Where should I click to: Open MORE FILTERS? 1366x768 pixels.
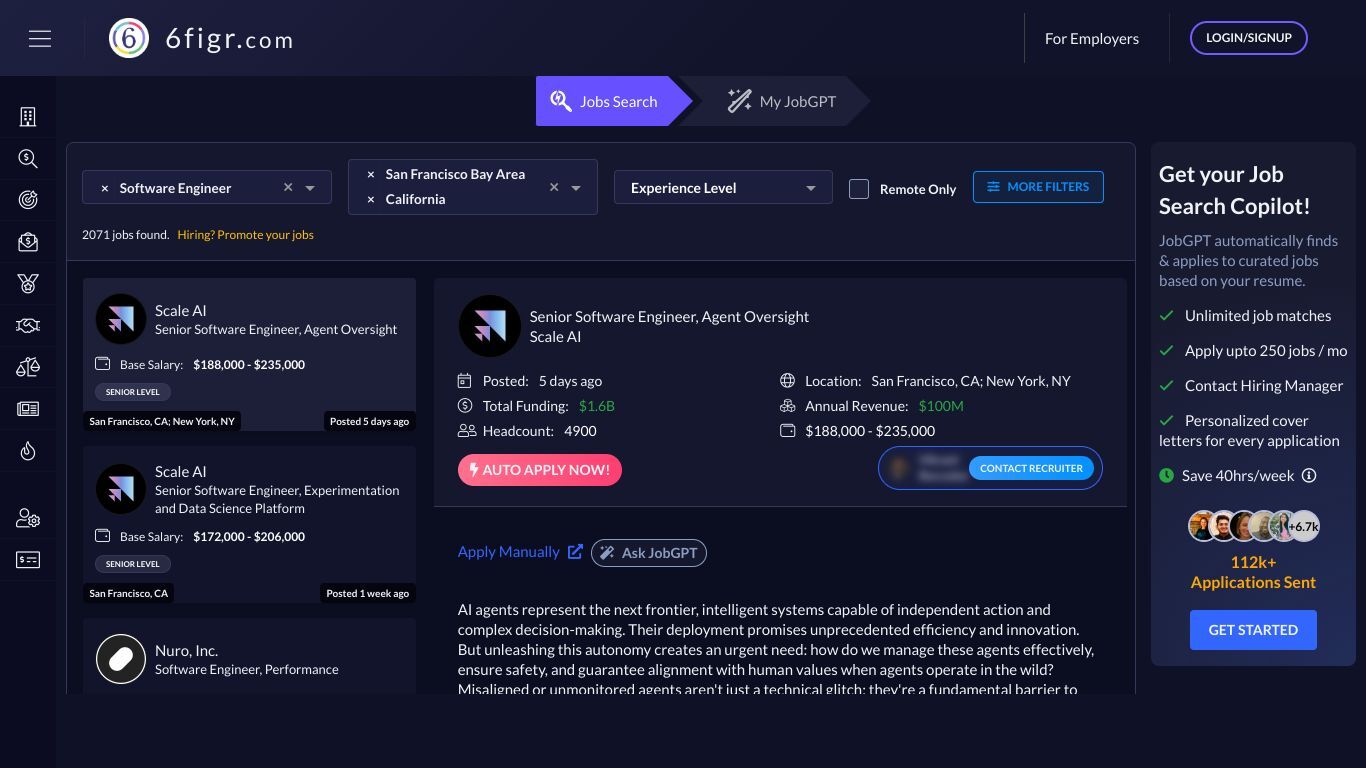pyautogui.click(x=1038, y=187)
